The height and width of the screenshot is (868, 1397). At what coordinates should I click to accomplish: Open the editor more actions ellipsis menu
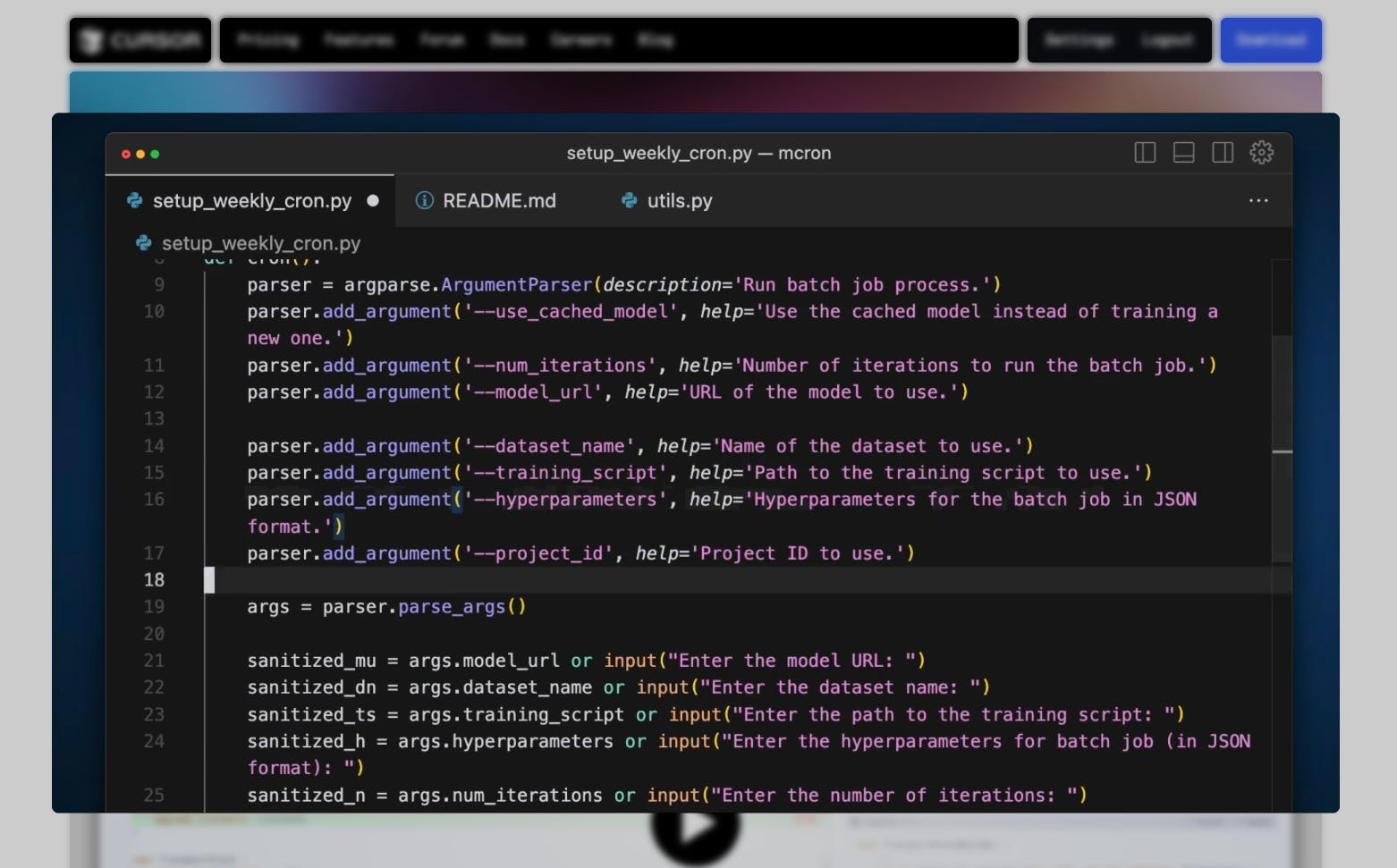(x=1258, y=201)
